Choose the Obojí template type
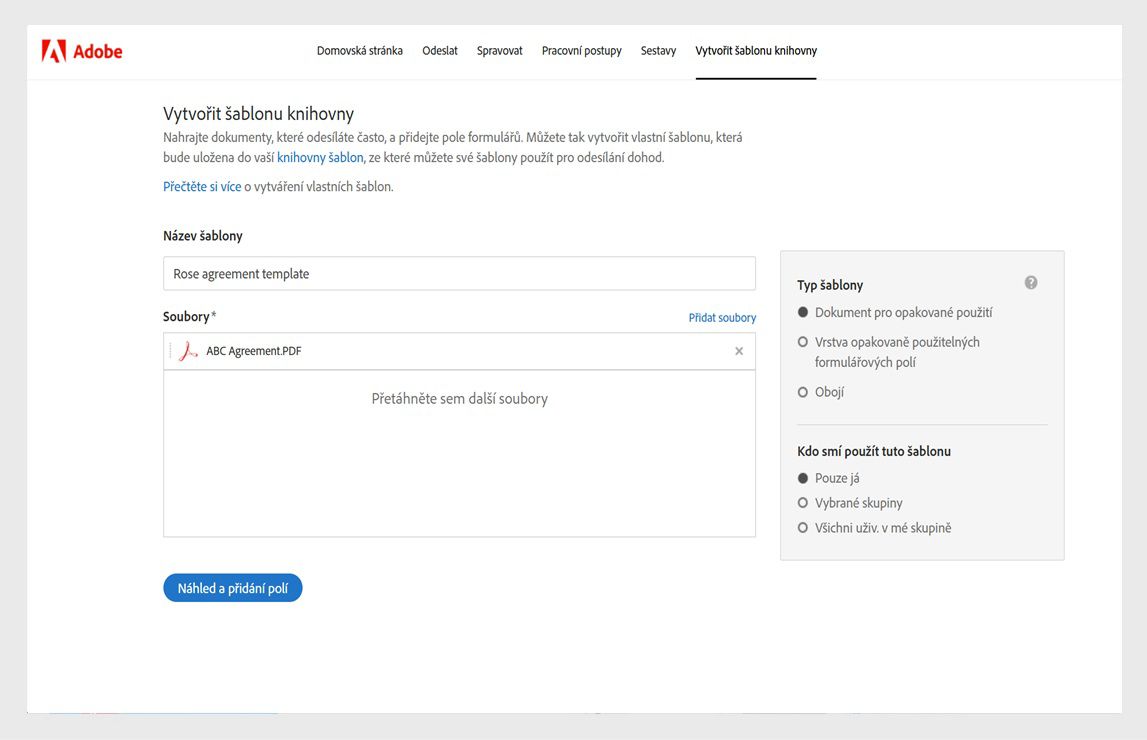 coord(803,393)
